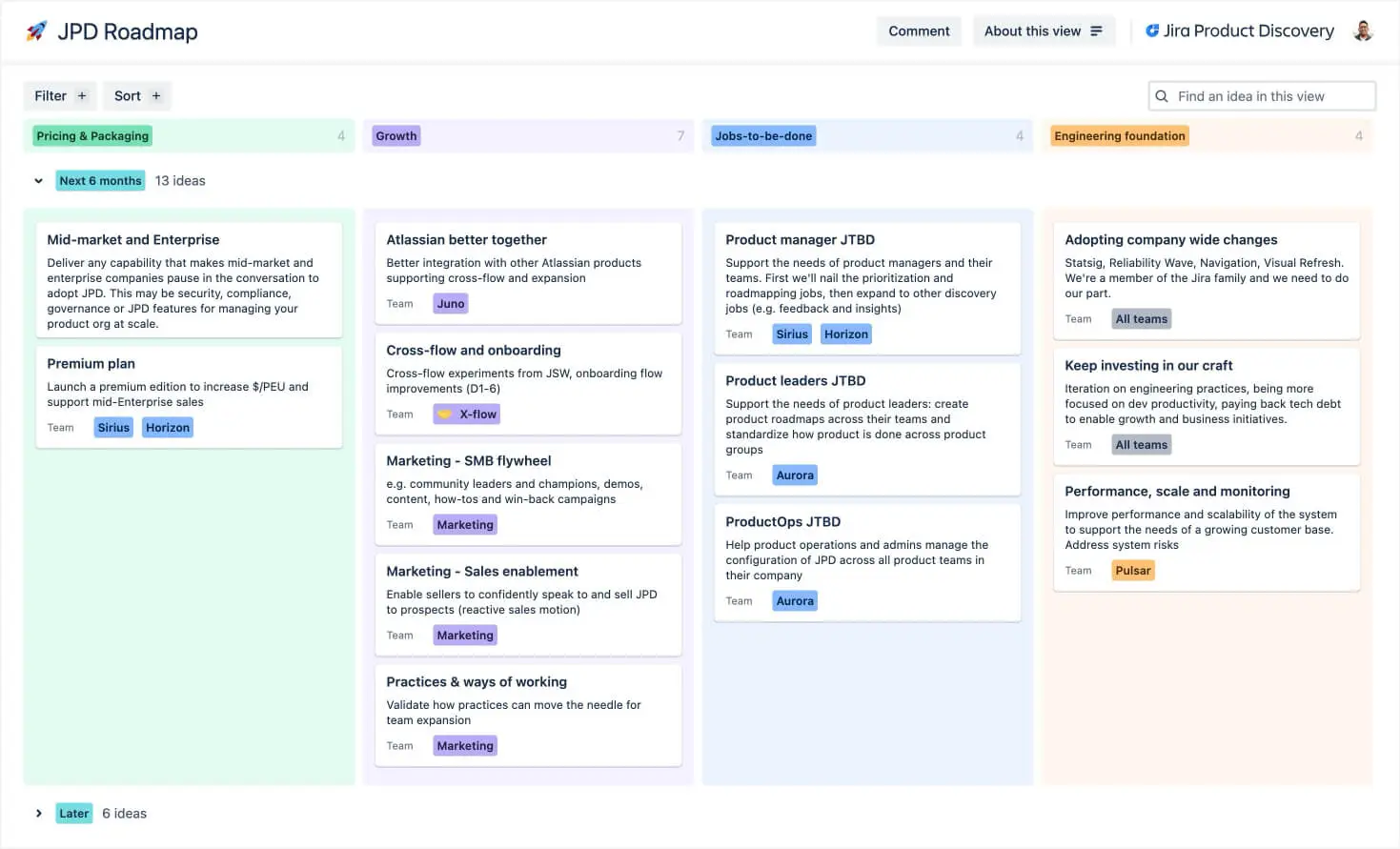Click the magnifier icon in the search box
This screenshot has width=1400, height=849.
coord(1162,96)
